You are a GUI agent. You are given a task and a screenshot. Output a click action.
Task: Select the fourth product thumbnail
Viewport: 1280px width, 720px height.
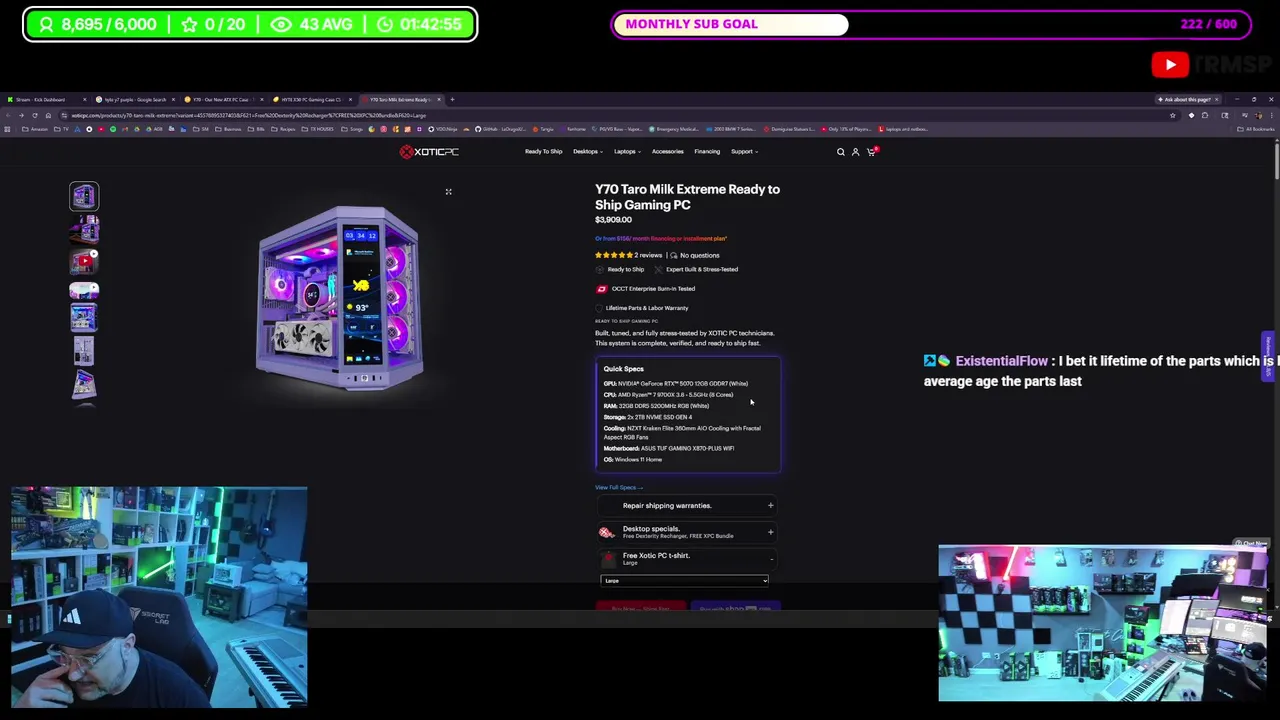coord(84,290)
